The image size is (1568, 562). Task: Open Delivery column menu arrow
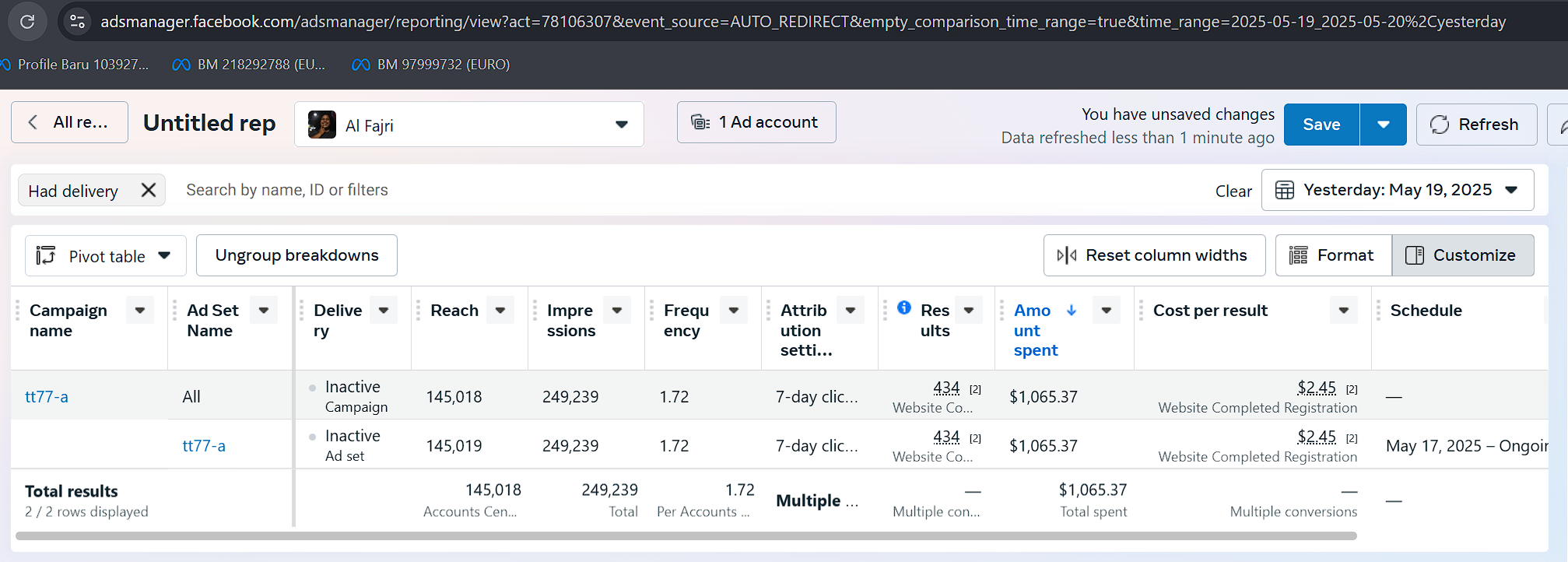click(x=384, y=310)
